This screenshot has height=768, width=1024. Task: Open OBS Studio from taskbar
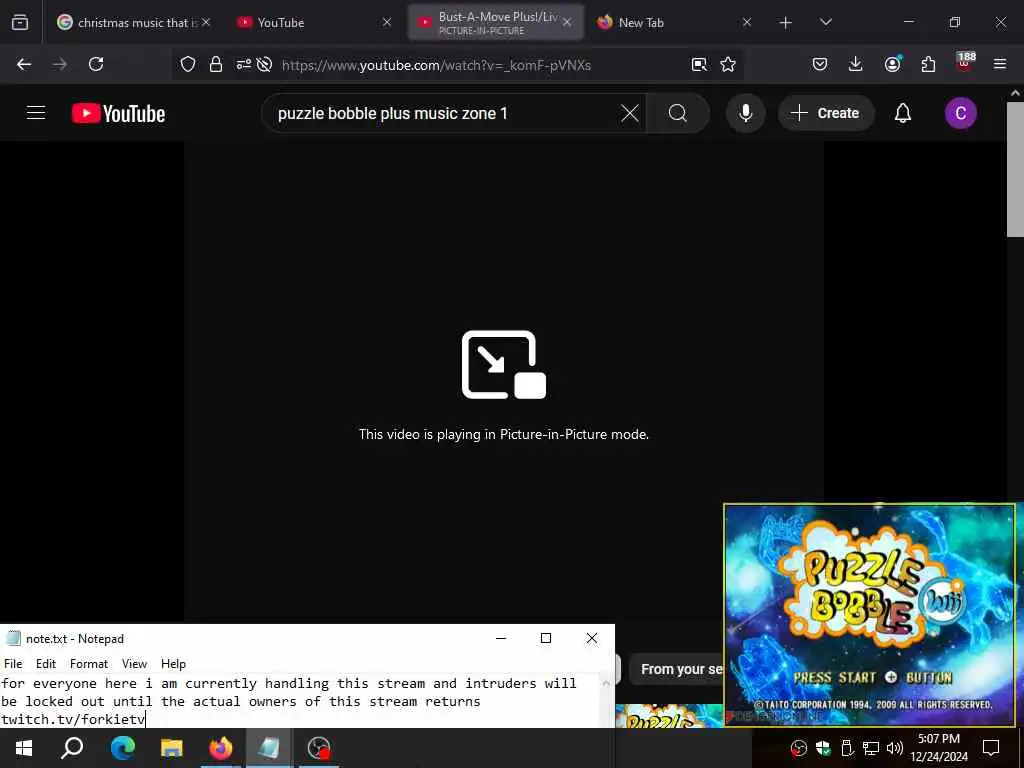pos(319,748)
